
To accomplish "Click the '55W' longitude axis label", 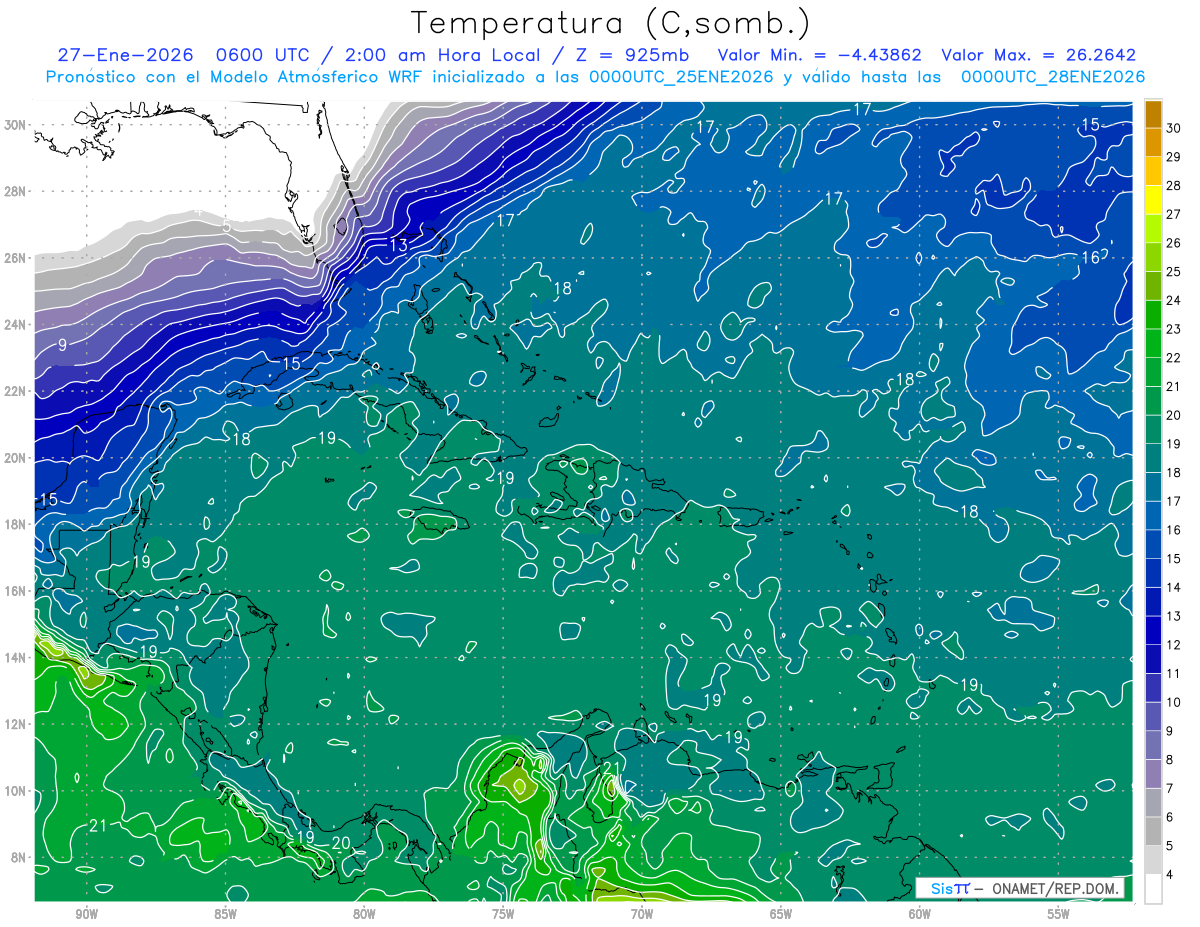I will click(x=1059, y=914).
